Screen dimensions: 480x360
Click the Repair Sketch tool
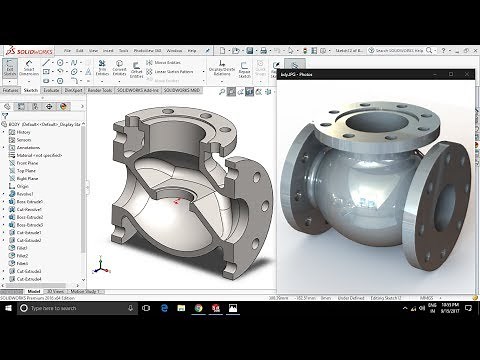(x=244, y=70)
